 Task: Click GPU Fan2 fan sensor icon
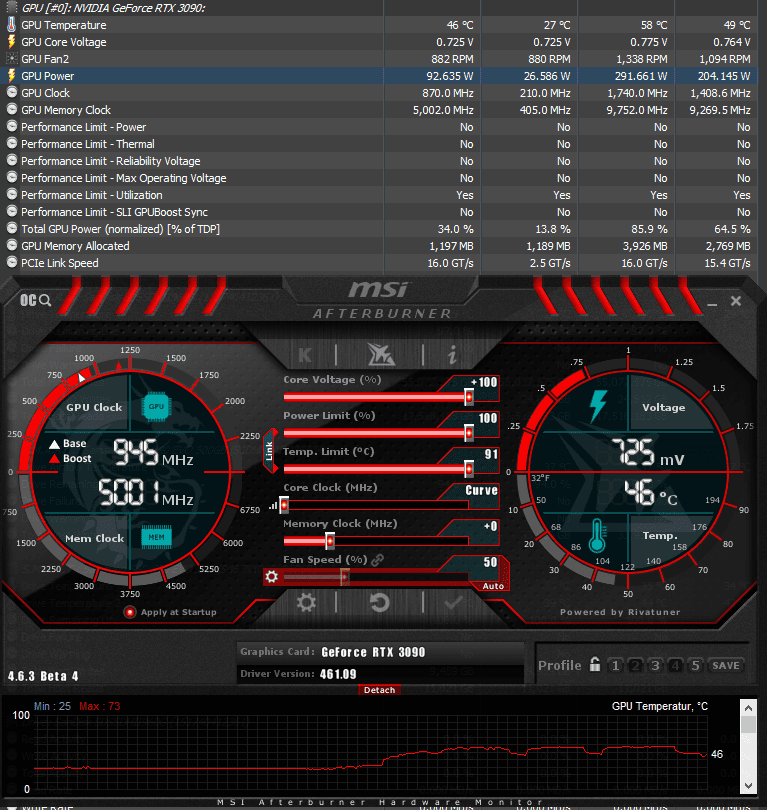pos(11,59)
